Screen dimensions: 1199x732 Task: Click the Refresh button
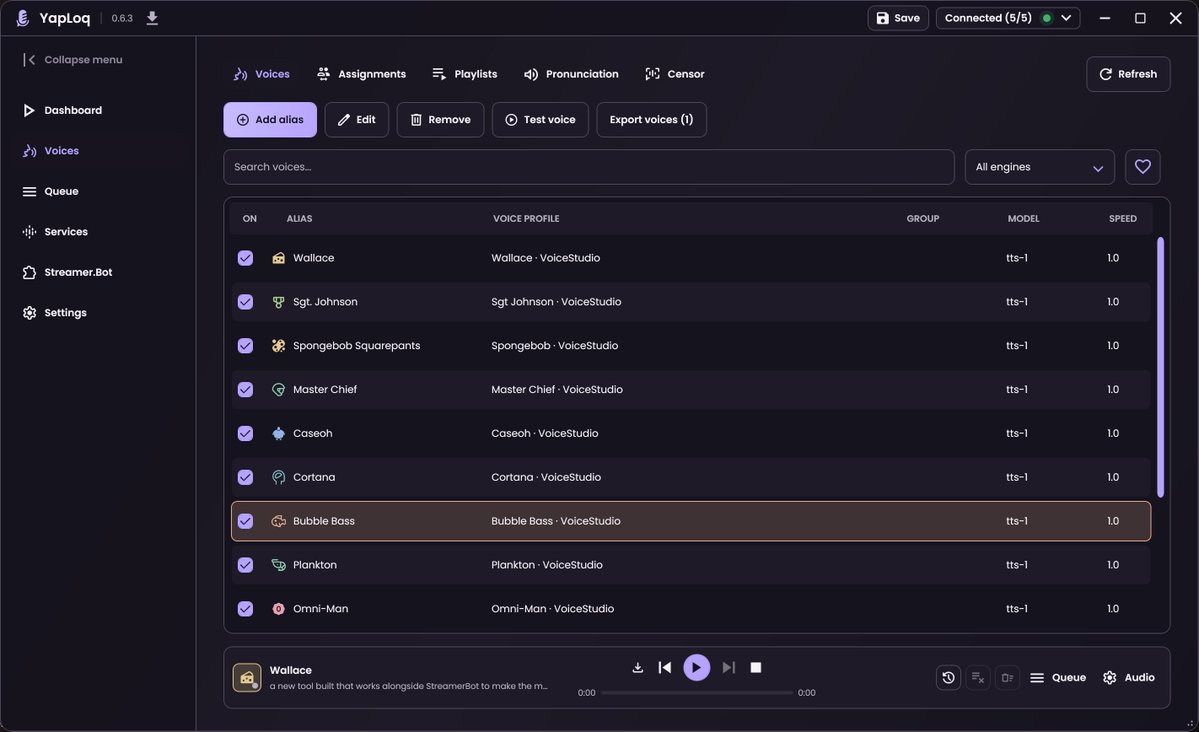[x=1128, y=74]
